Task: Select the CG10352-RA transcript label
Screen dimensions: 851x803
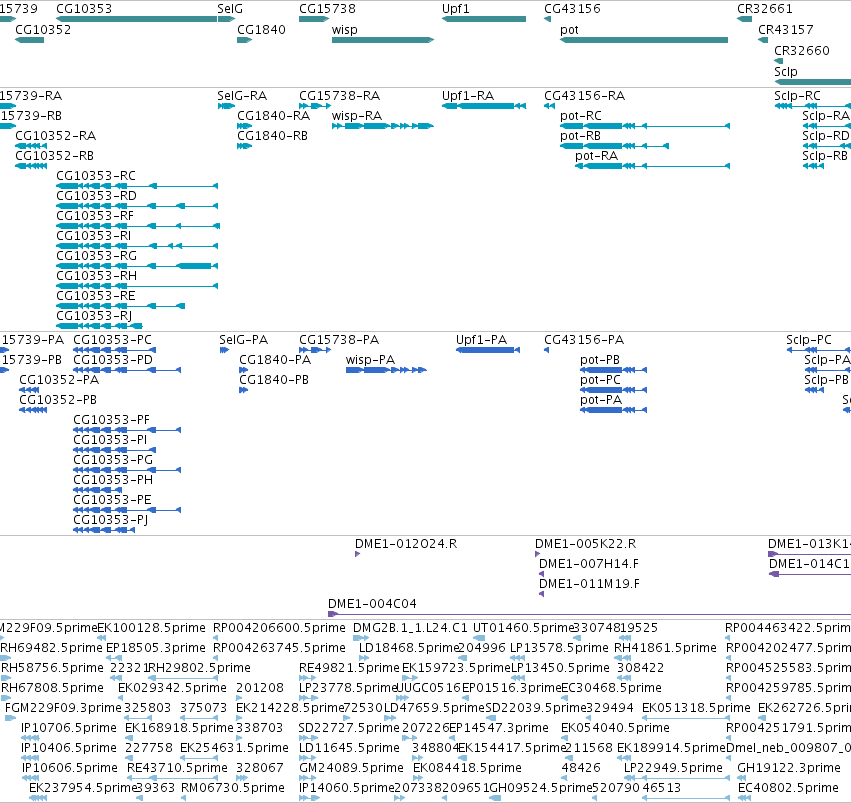Action: coord(55,136)
